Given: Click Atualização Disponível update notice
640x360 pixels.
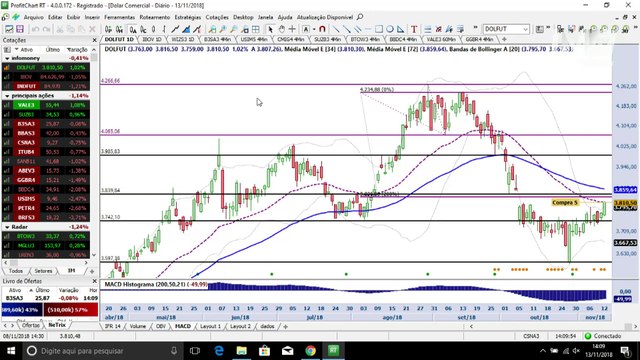Looking at the screenshot, I should coord(325,17).
